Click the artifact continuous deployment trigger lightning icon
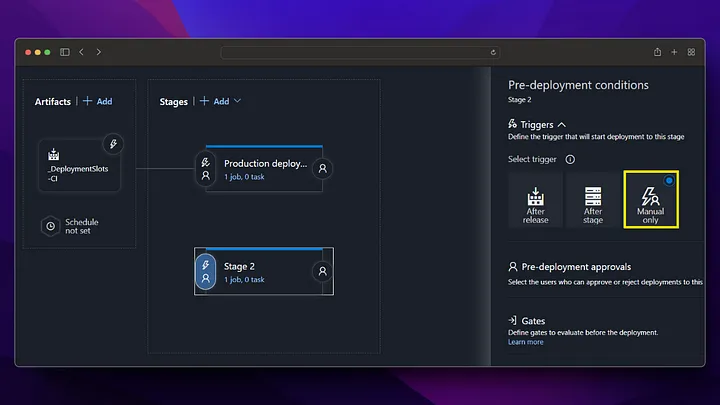The width and height of the screenshot is (720, 405). pos(113,144)
